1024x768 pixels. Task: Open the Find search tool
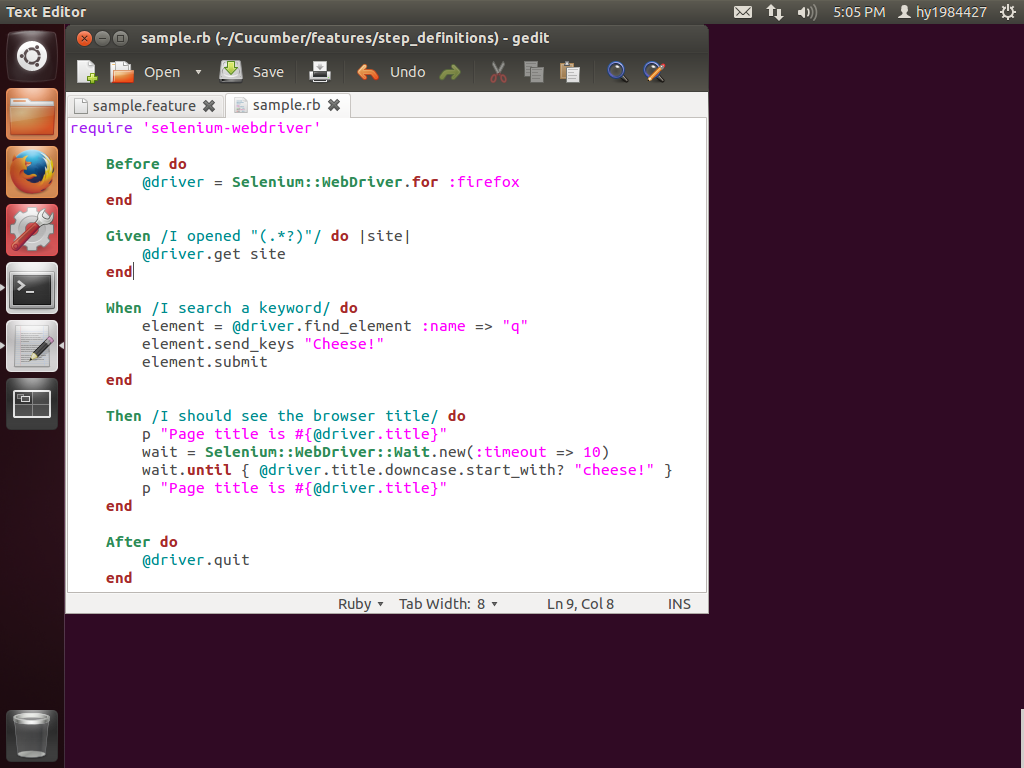tap(617, 72)
